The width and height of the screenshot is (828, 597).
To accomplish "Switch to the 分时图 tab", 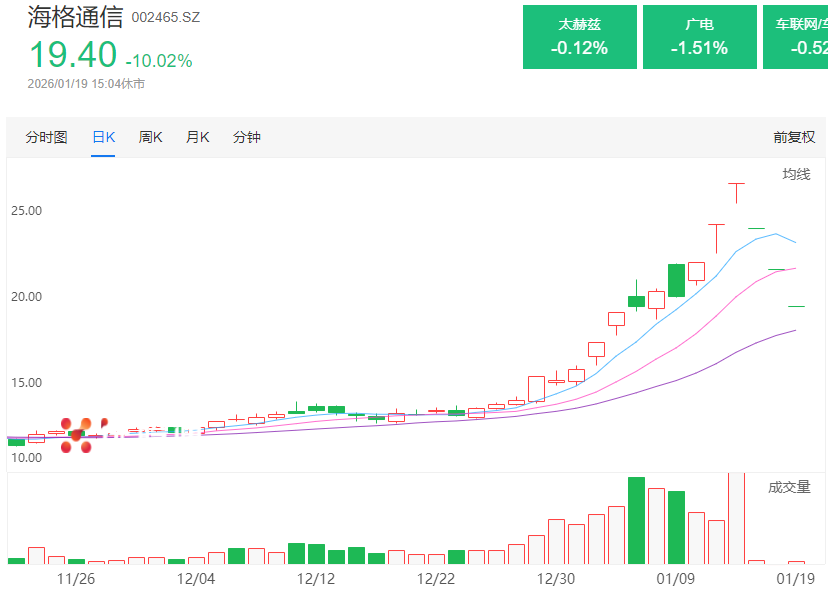I will [x=46, y=137].
